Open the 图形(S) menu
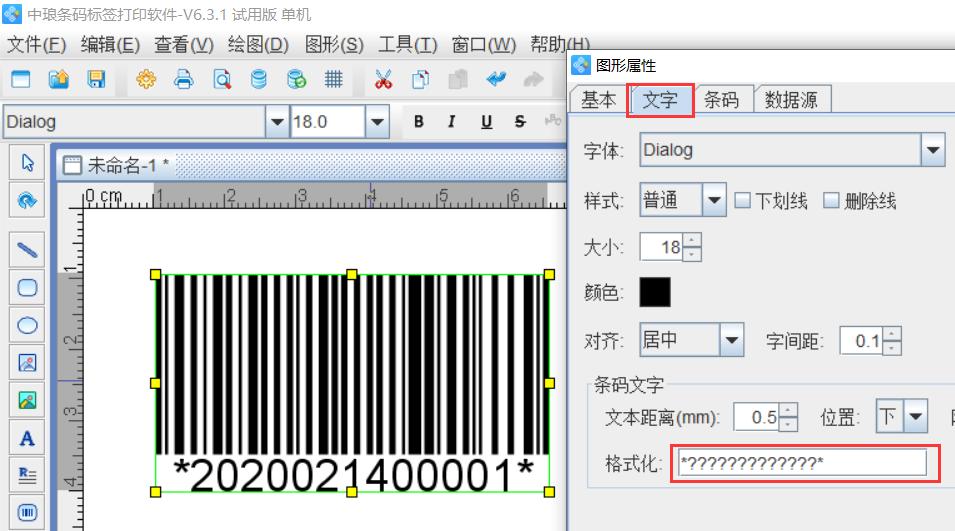 point(334,44)
